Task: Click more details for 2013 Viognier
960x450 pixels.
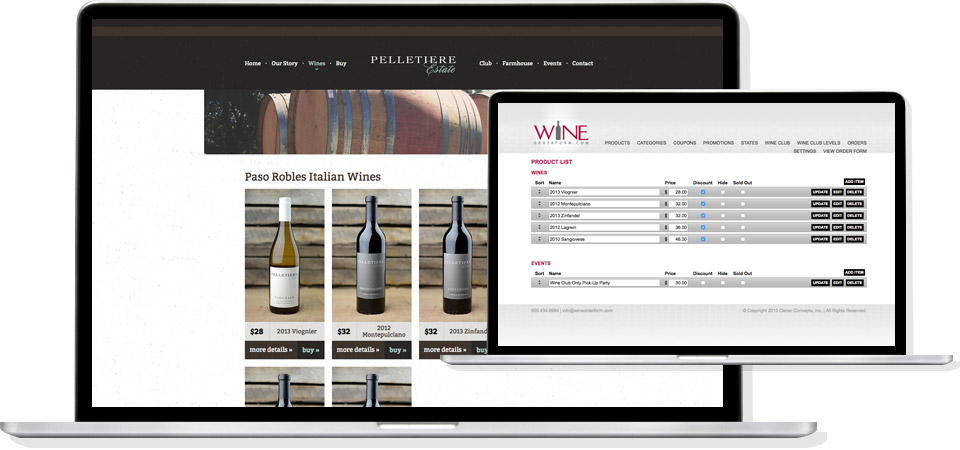Action: coord(271,350)
